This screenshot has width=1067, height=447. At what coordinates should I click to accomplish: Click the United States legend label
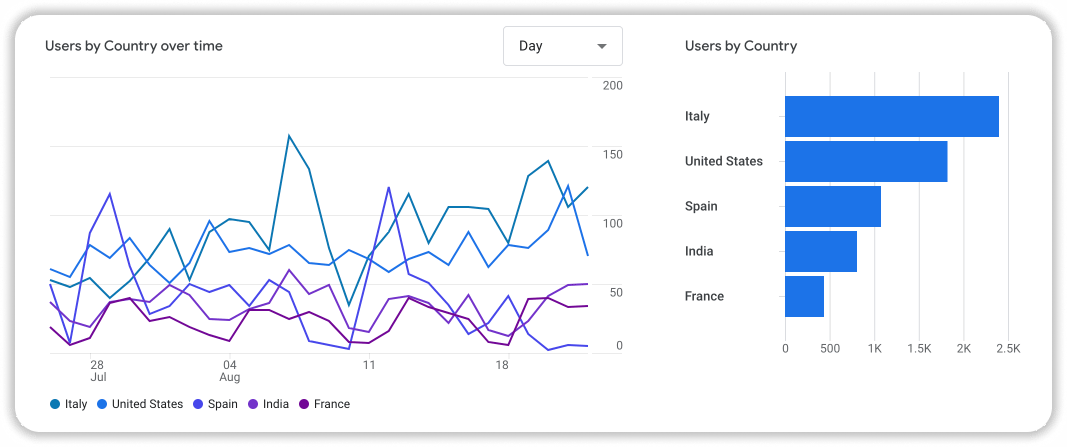point(147,404)
